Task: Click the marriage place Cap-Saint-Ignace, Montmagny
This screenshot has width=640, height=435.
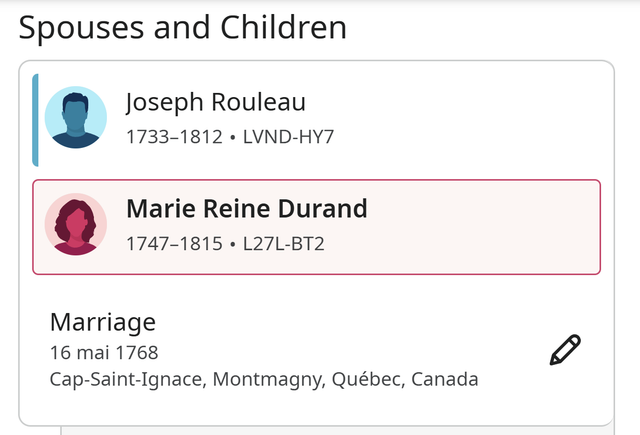Action: 186,379
